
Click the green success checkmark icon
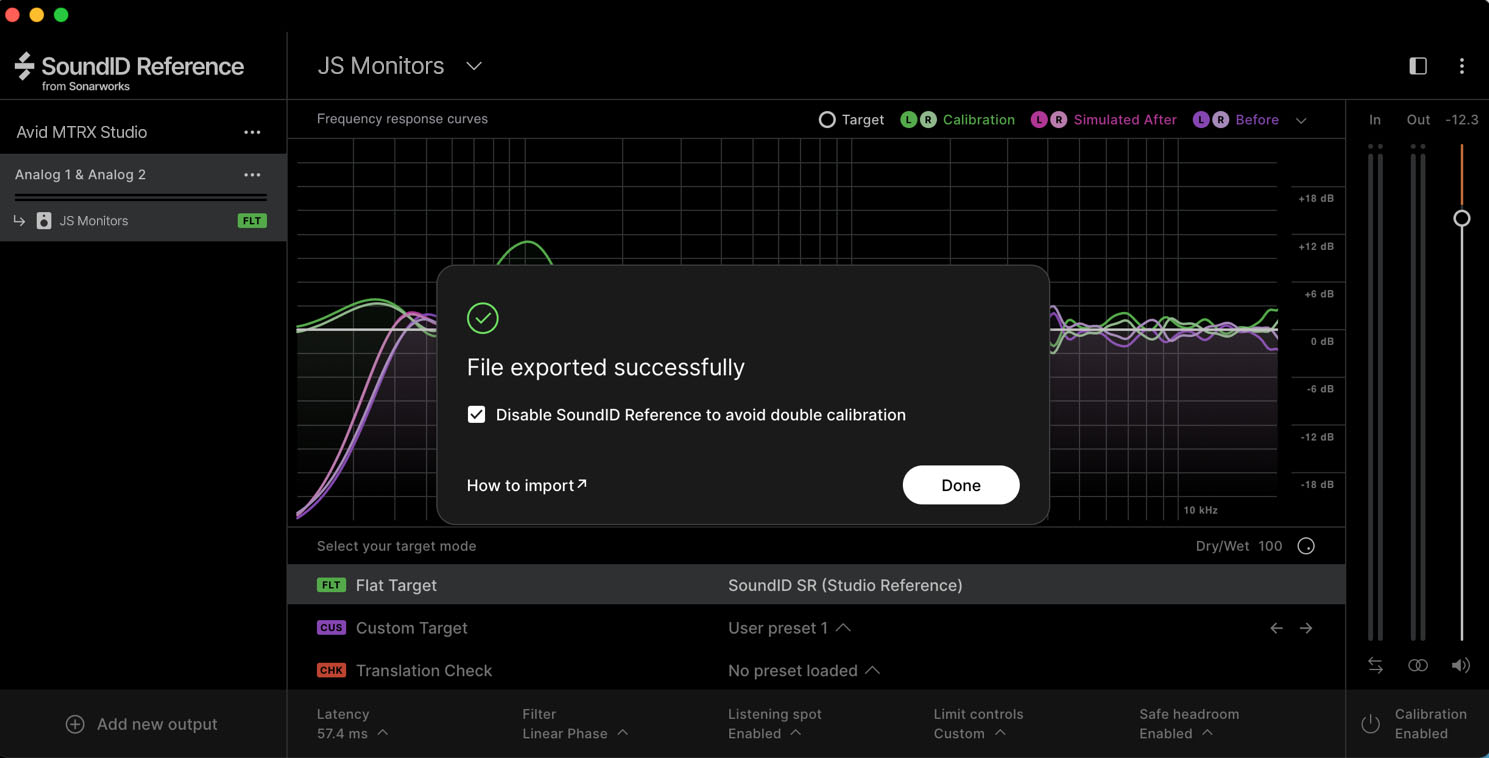(x=483, y=318)
